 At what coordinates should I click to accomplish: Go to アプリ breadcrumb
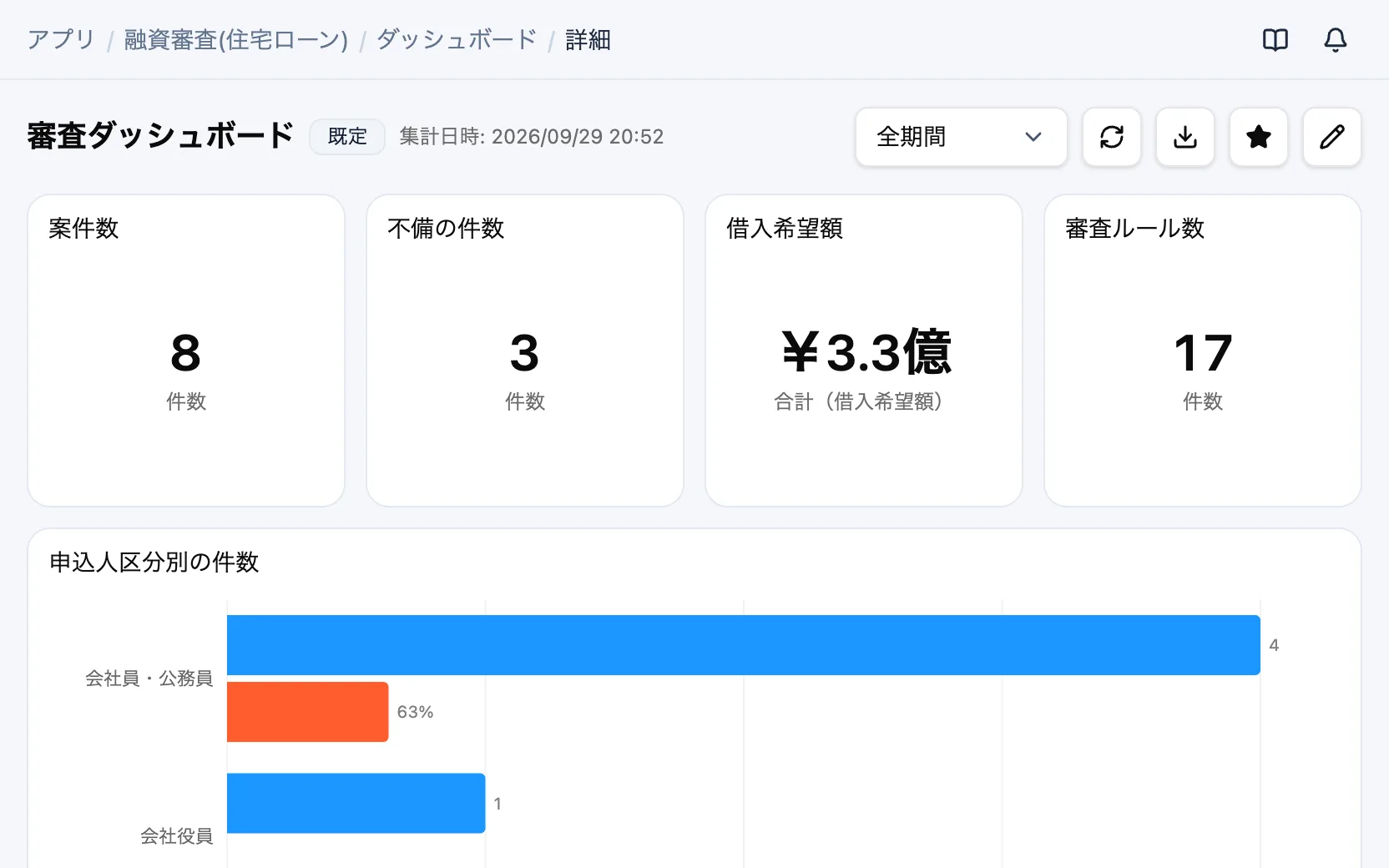[x=61, y=39]
